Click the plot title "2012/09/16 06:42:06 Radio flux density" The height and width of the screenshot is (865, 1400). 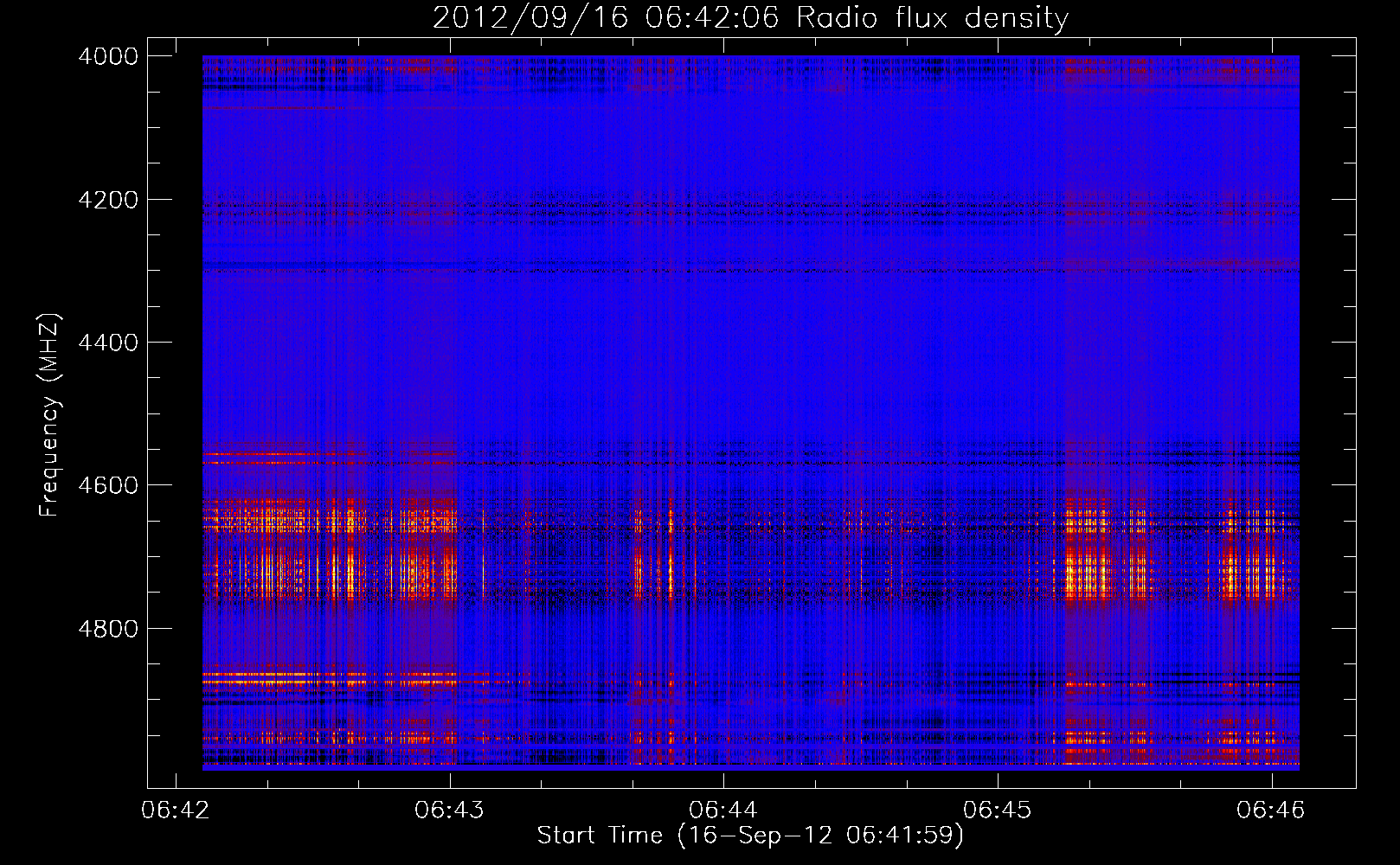tap(750, 18)
